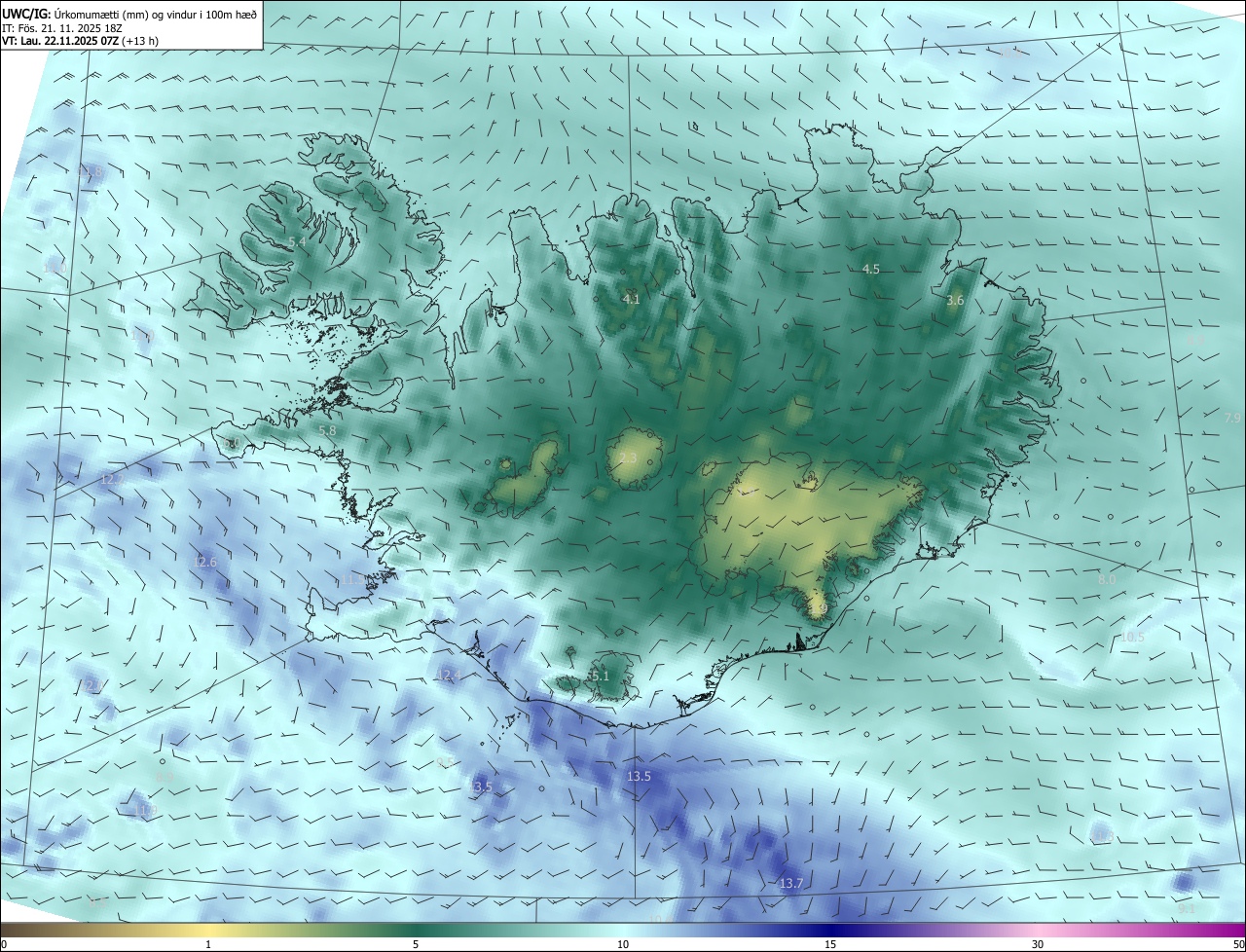This screenshot has width=1246, height=952.
Task: Click the '0' label on the colour scale
Action: pos(3,944)
